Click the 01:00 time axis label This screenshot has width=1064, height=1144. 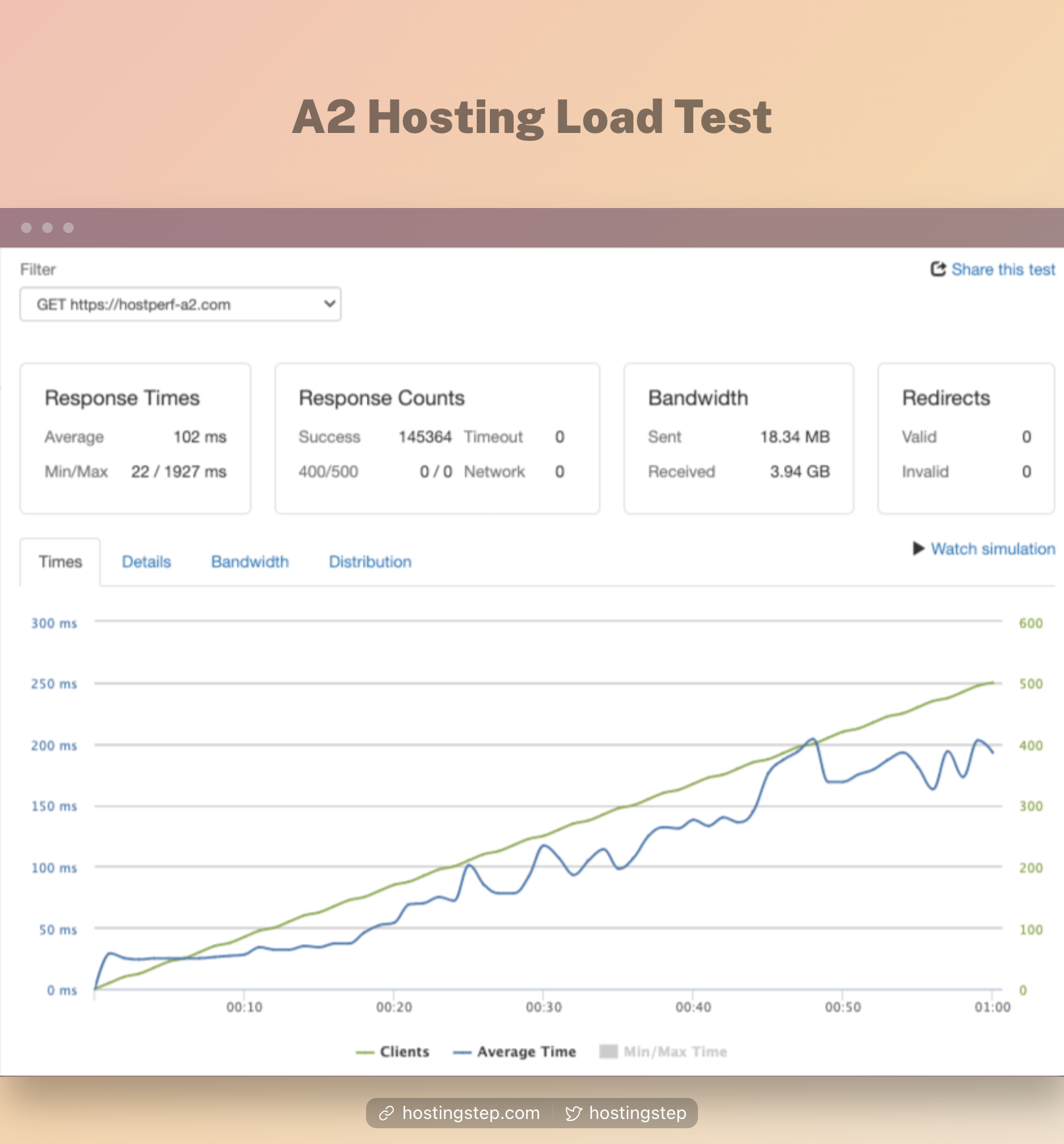pyautogui.click(x=992, y=1007)
